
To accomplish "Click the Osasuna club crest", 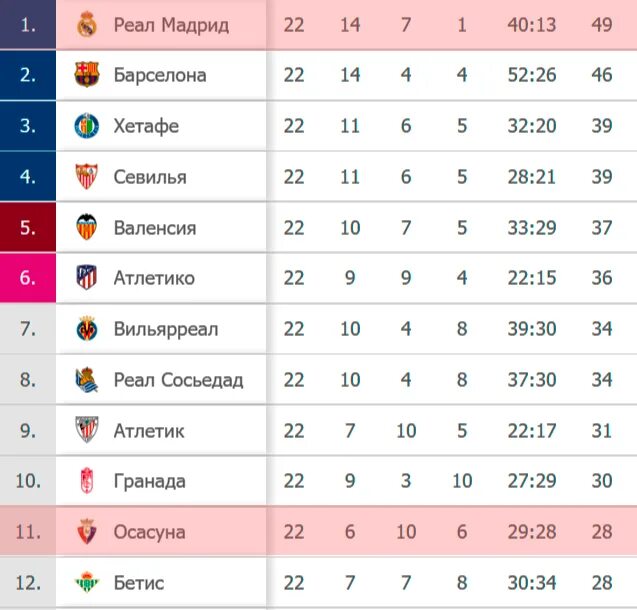I will (87, 532).
